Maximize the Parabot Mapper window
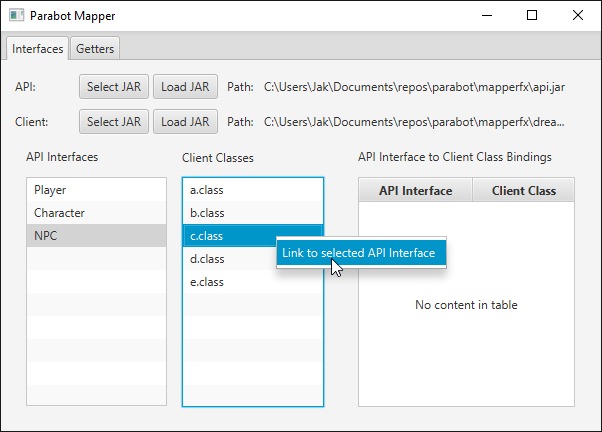This screenshot has width=602, height=432. [x=532, y=16]
